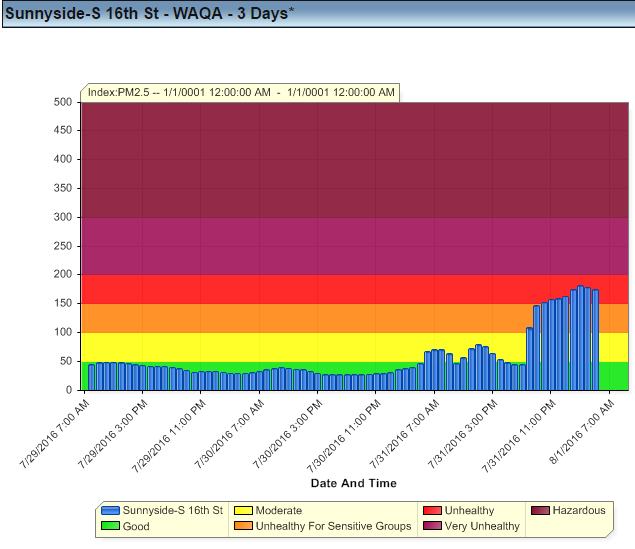Click the red Unhealthy legend swatch
635x549 pixels.
tap(432, 510)
